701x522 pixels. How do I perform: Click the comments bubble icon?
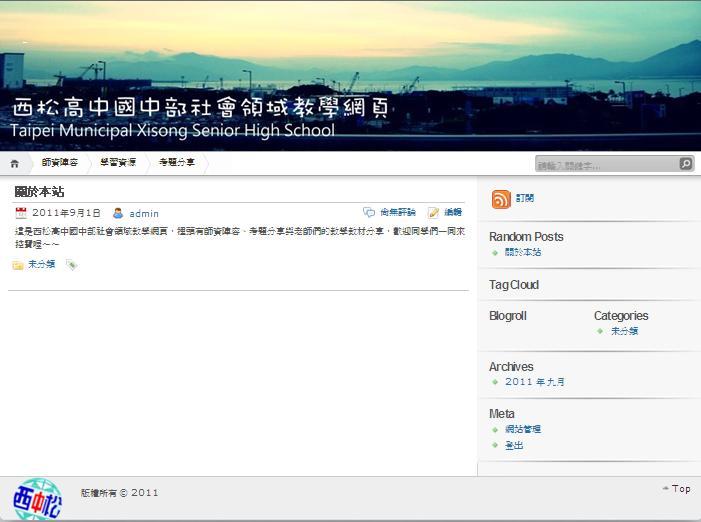tap(369, 212)
